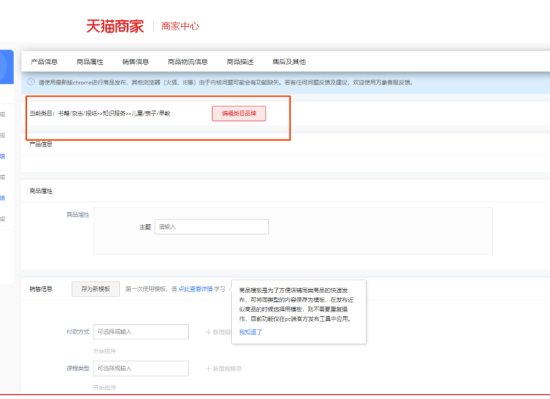Click the info icon in blue notice bar

[31, 82]
